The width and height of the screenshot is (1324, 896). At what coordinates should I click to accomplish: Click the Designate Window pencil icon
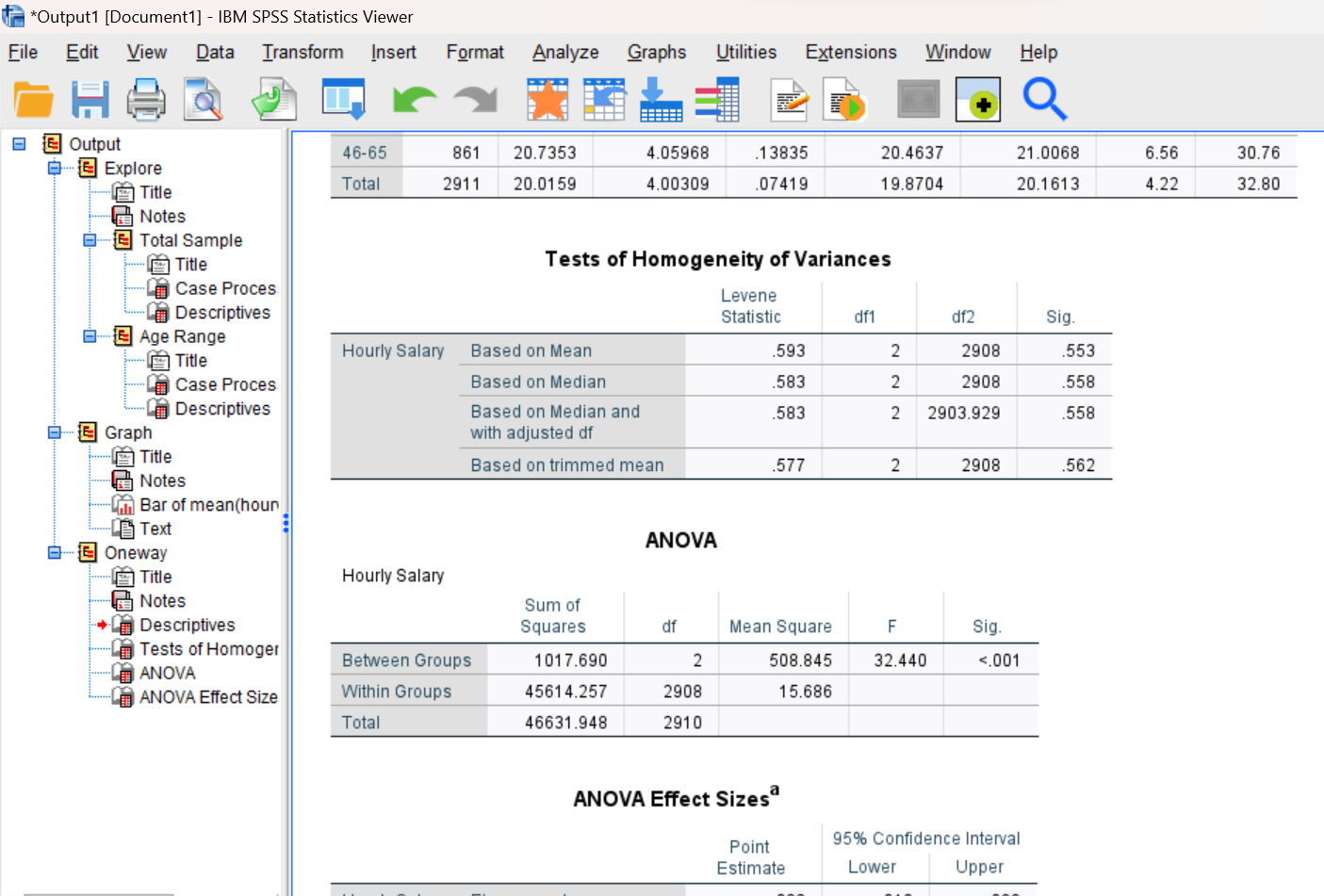pos(790,100)
